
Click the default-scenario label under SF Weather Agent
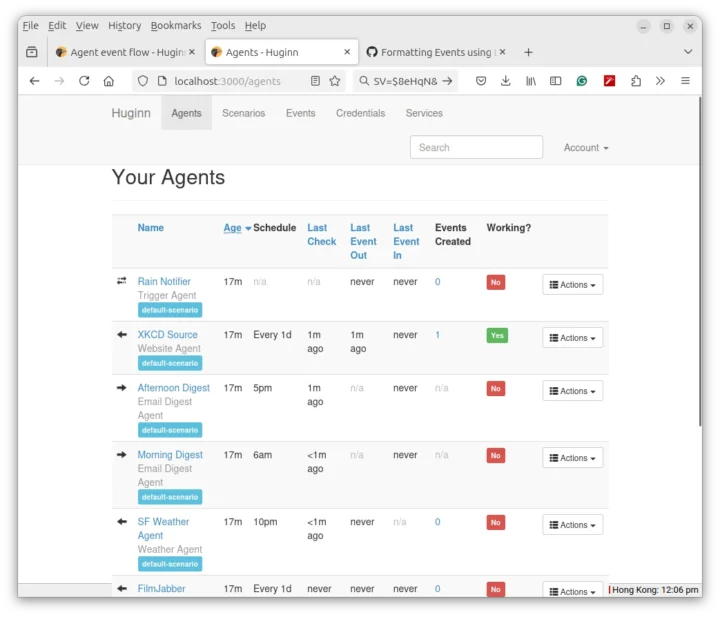pyautogui.click(x=170, y=564)
